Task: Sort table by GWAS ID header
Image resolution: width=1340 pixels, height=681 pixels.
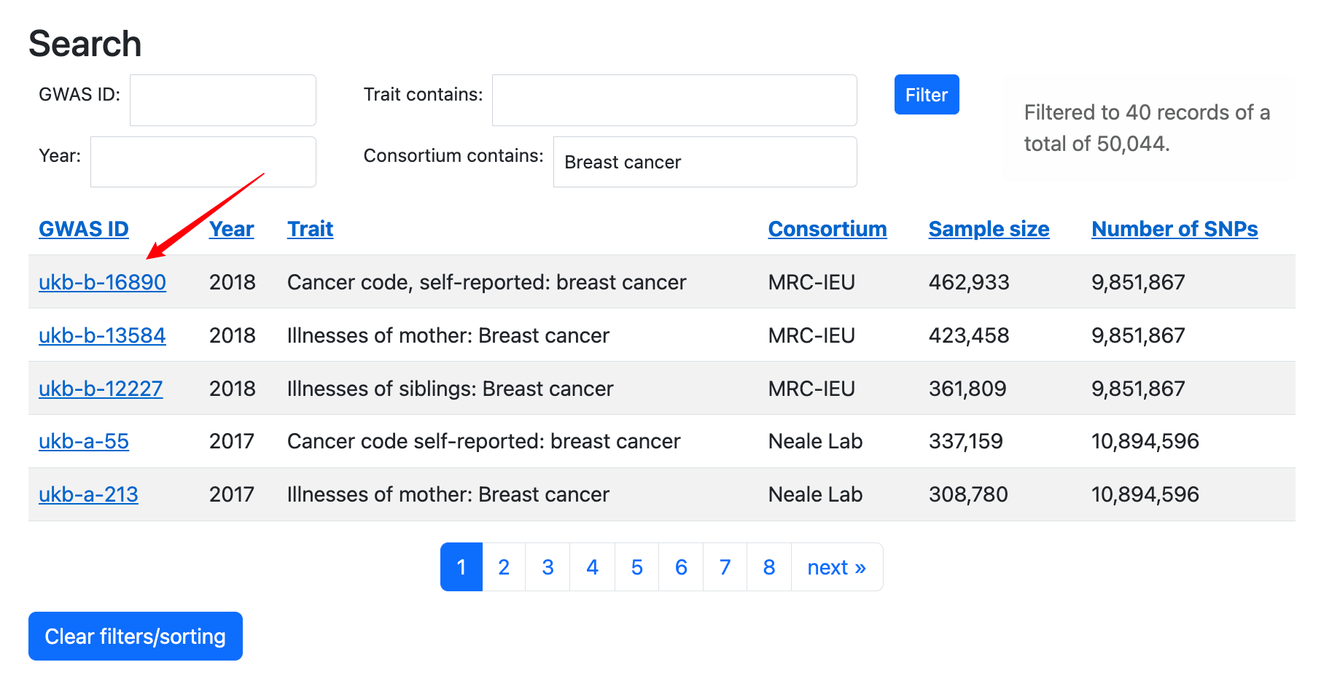Action: point(84,229)
